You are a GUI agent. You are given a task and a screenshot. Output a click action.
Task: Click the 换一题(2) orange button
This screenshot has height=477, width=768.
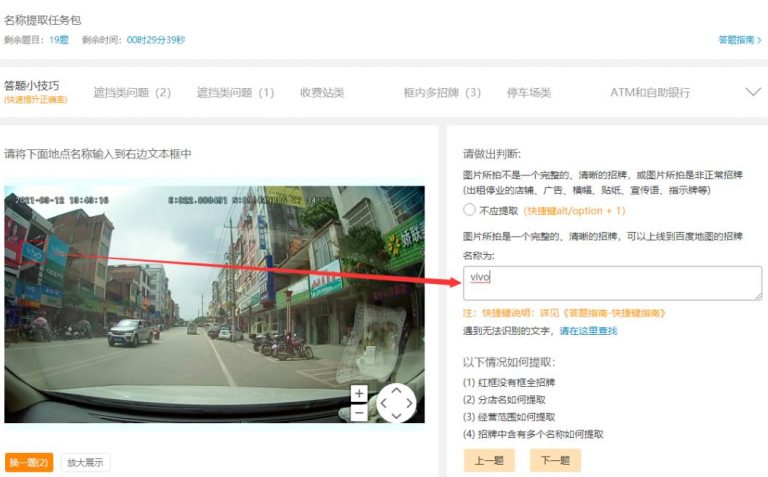(29, 463)
